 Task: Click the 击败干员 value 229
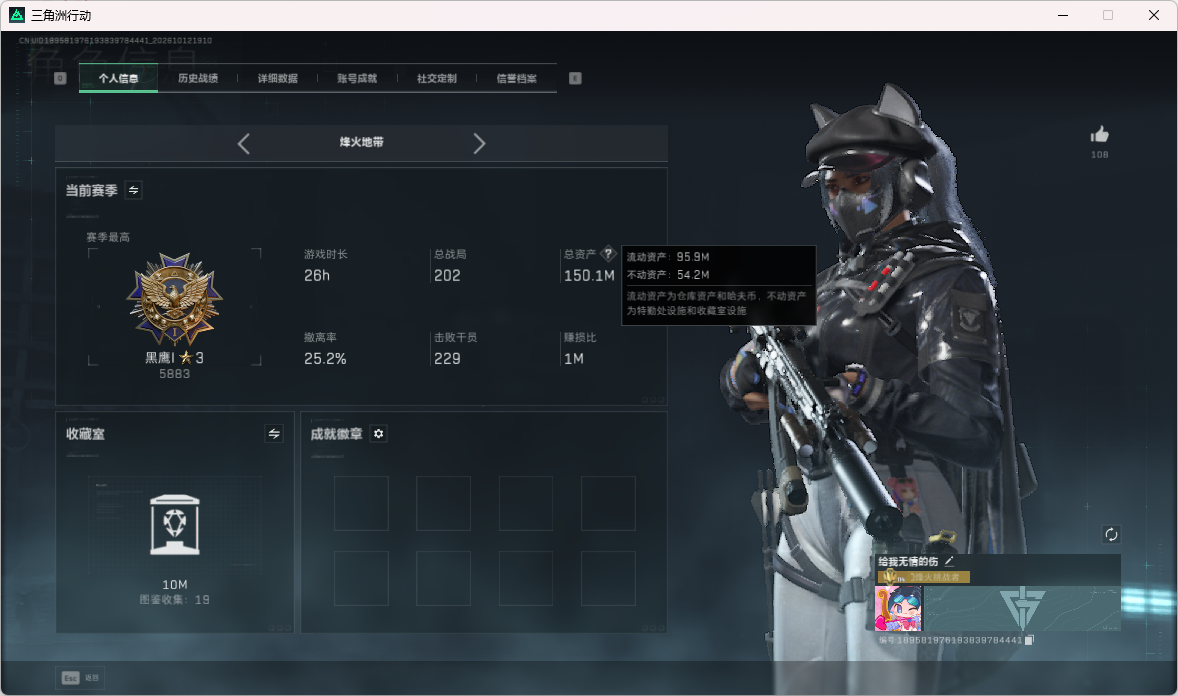[447, 359]
